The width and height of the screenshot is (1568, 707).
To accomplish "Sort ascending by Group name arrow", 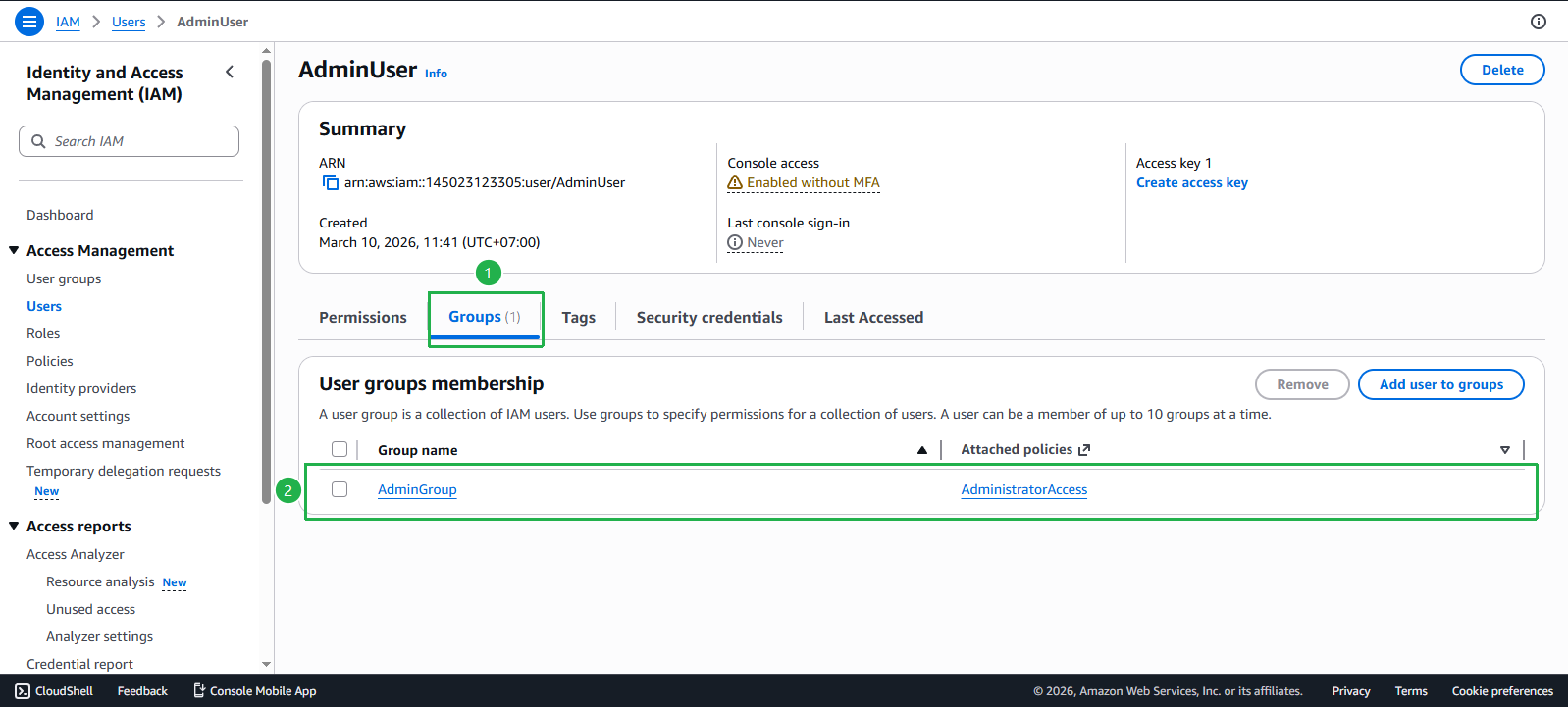I will (x=922, y=450).
